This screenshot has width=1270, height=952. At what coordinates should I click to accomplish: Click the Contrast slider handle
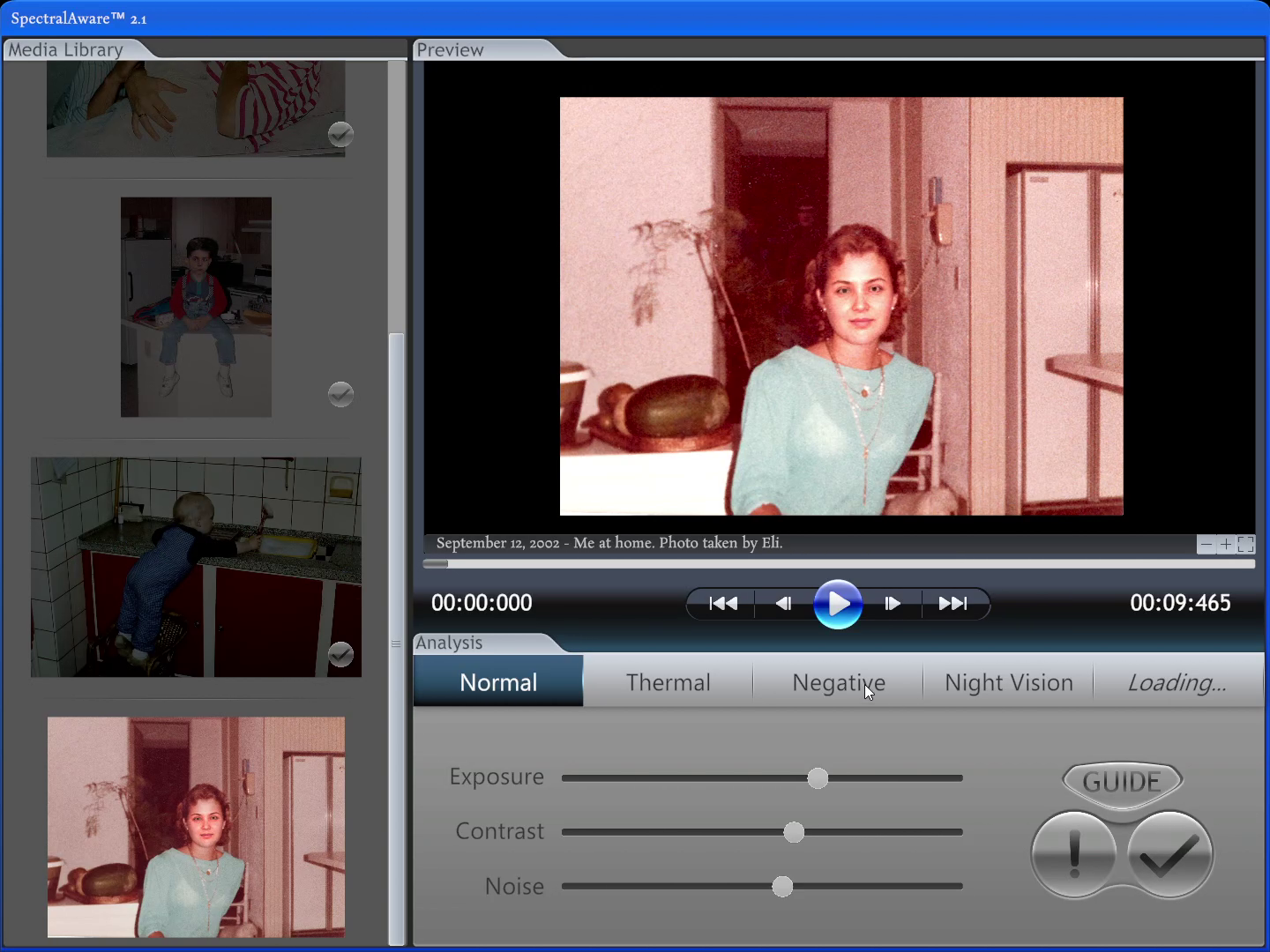pos(794,832)
